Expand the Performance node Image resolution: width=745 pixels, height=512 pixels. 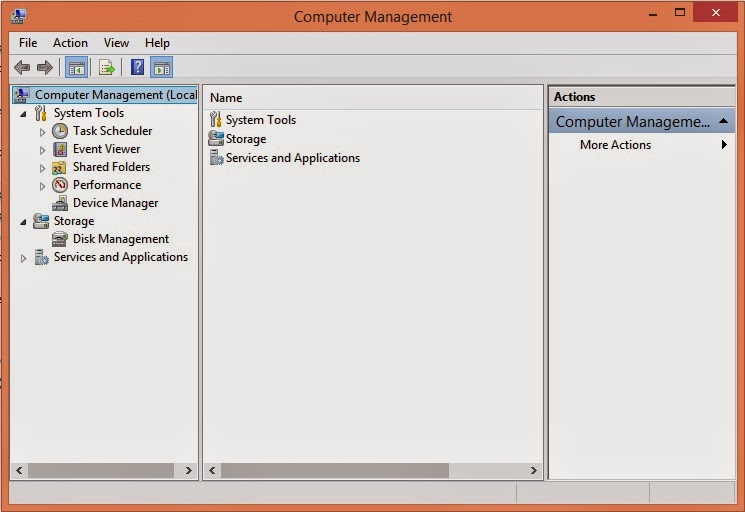[42, 186]
